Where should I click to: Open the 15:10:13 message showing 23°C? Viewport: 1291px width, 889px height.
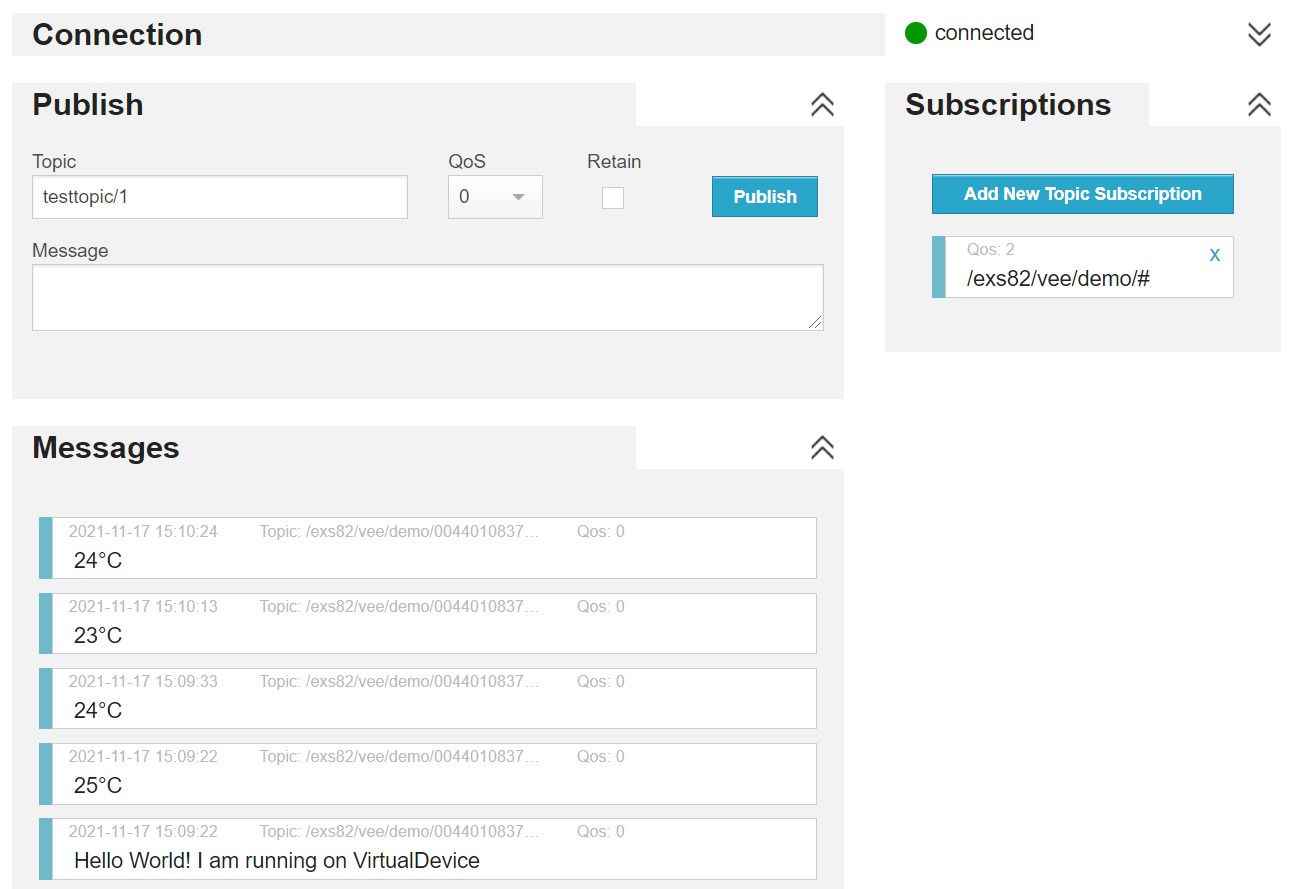point(428,623)
